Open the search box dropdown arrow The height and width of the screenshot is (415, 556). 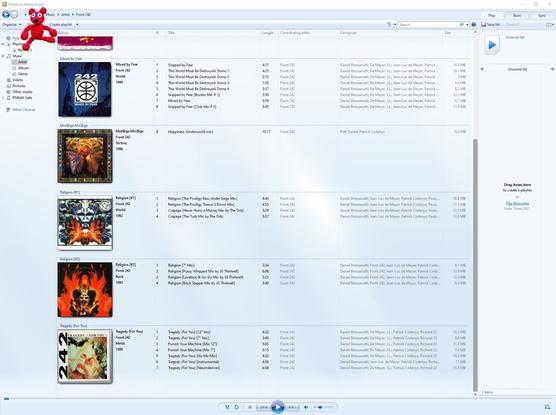467,24
